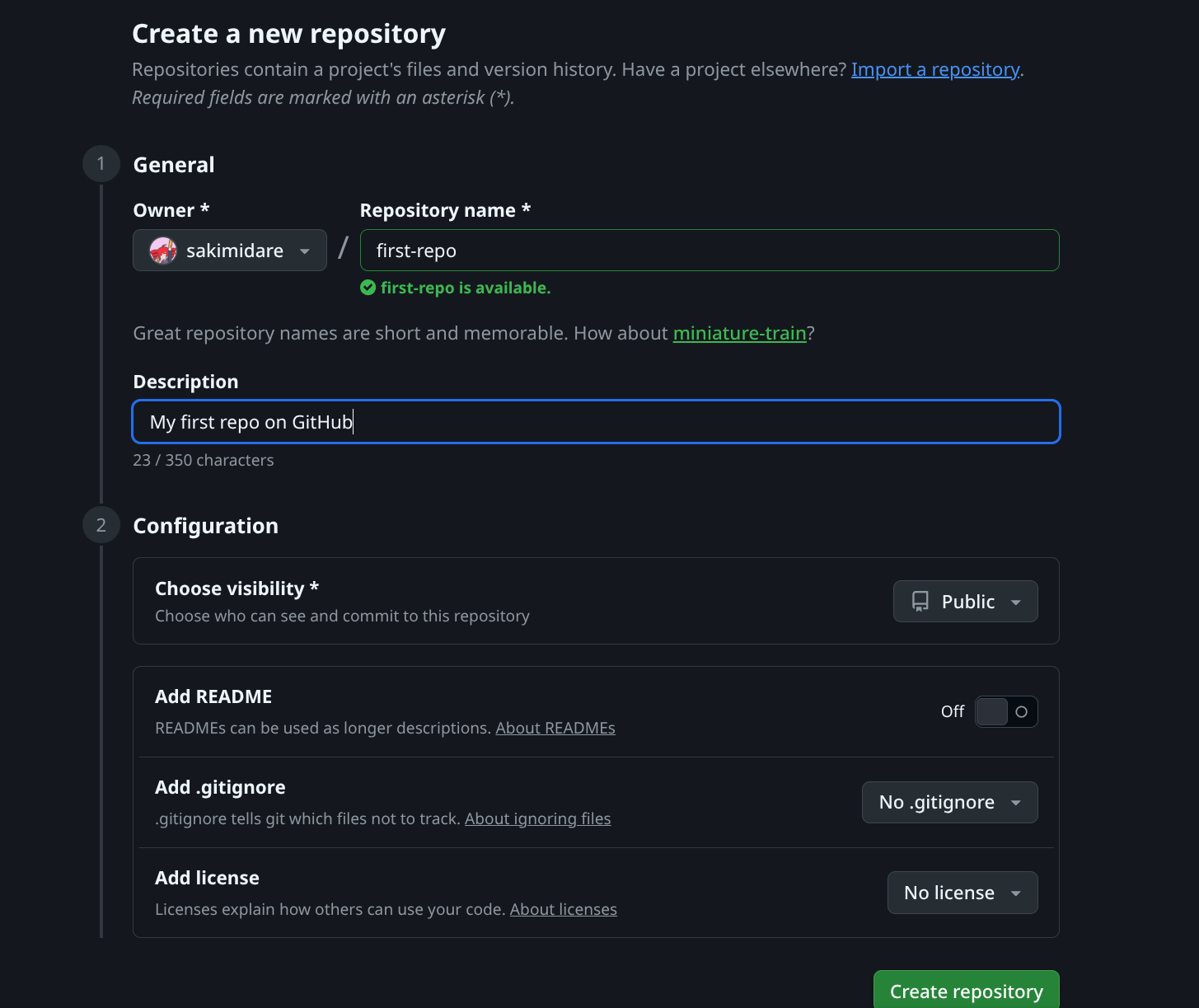Click the 'Off' label beside README switch
The image size is (1199, 1008).
[x=953, y=711]
